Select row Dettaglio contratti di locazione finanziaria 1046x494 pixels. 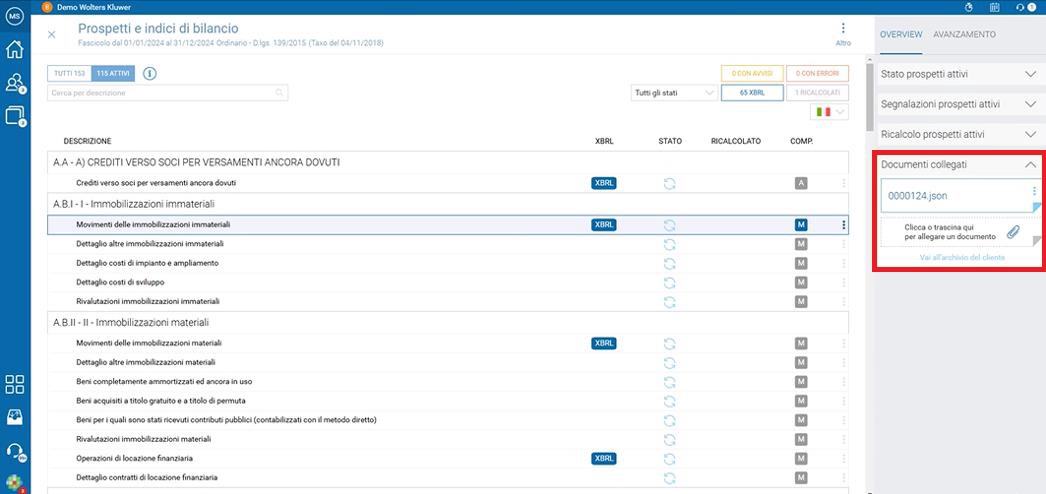448,478
